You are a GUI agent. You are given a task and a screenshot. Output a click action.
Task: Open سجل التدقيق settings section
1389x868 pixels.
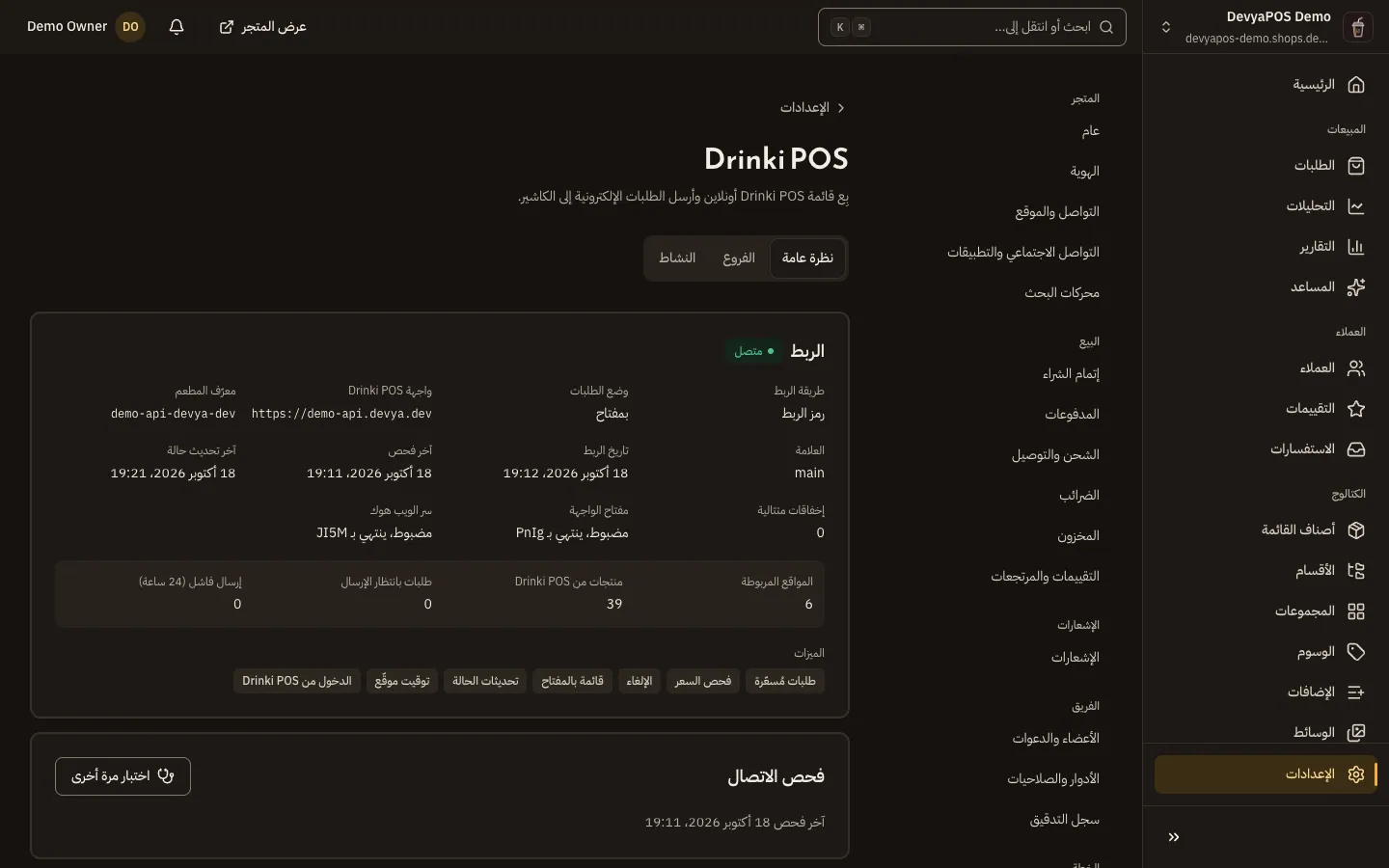pos(1064,820)
